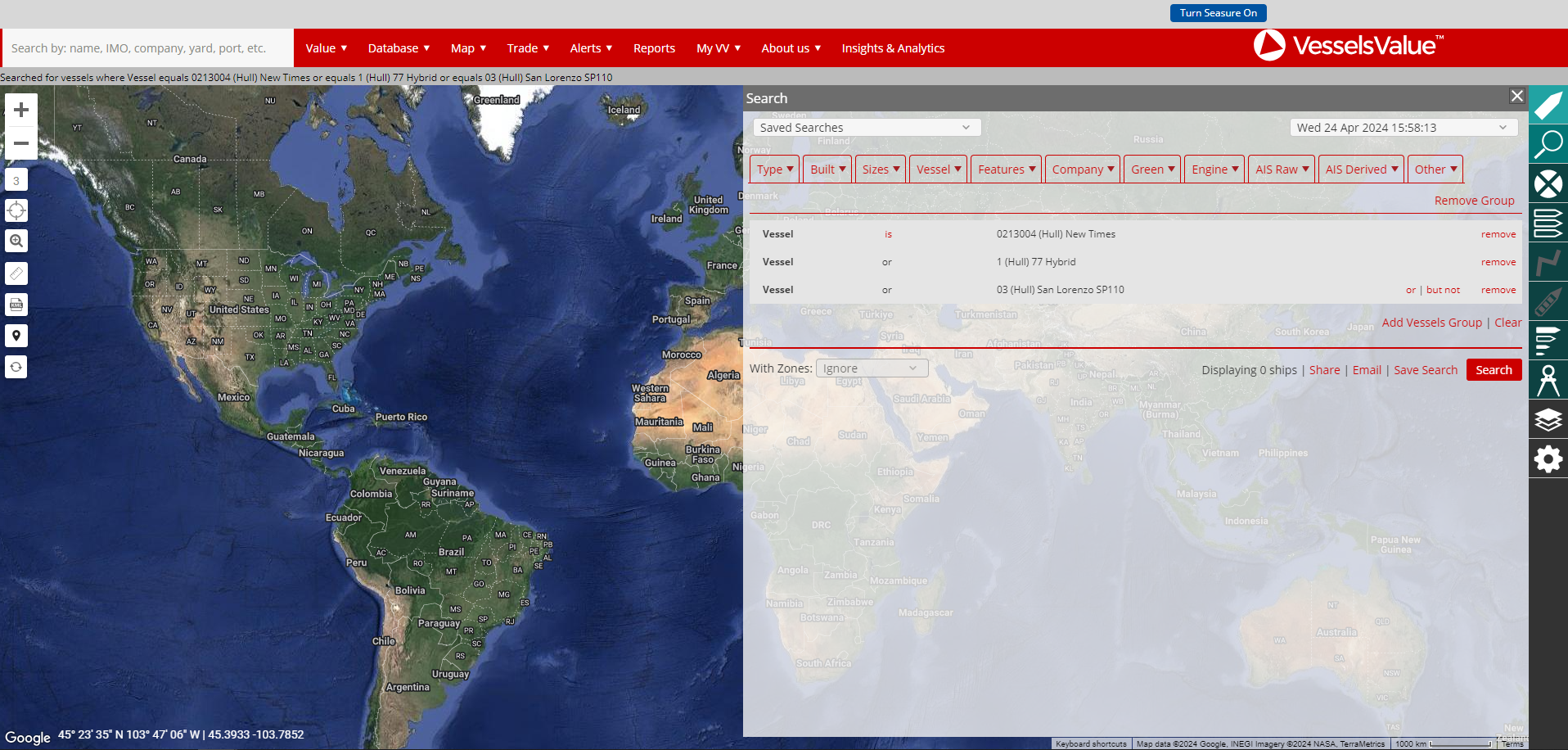This screenshot has height=750, width=1568.
Task: Click the map refresh icon
Action: (x=16, y=367)
